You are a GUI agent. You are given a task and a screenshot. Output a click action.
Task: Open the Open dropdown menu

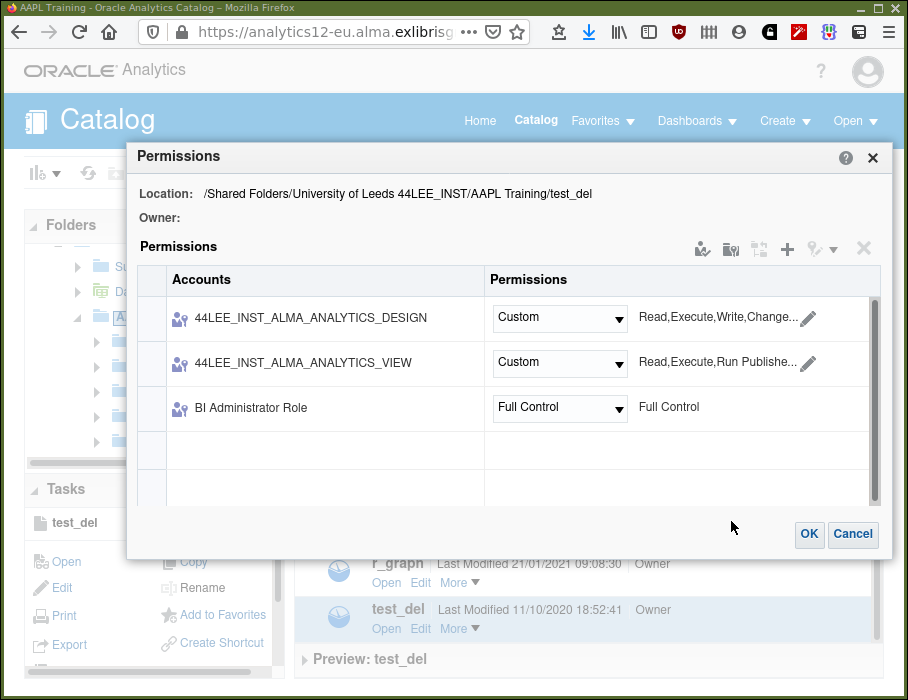(x=855, y=121)
